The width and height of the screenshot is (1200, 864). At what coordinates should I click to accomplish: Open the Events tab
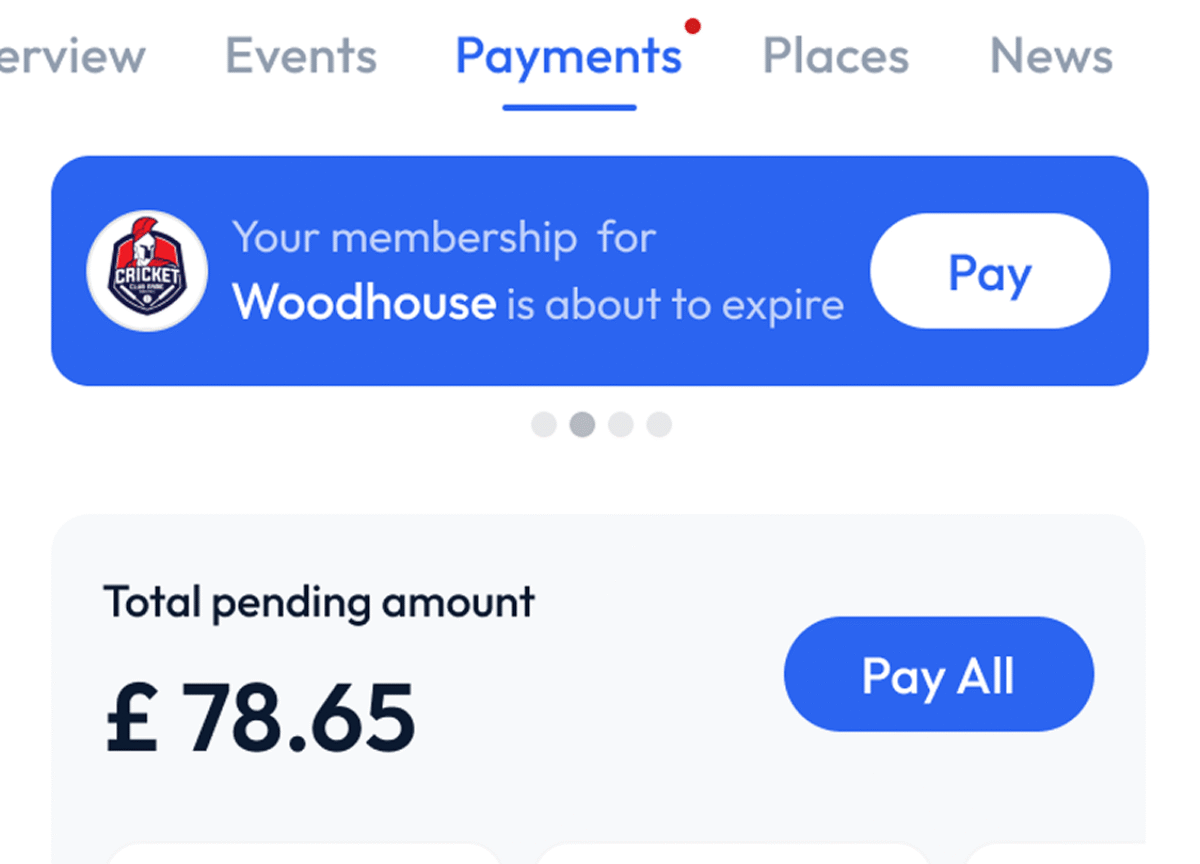click(x=301, y=56)
